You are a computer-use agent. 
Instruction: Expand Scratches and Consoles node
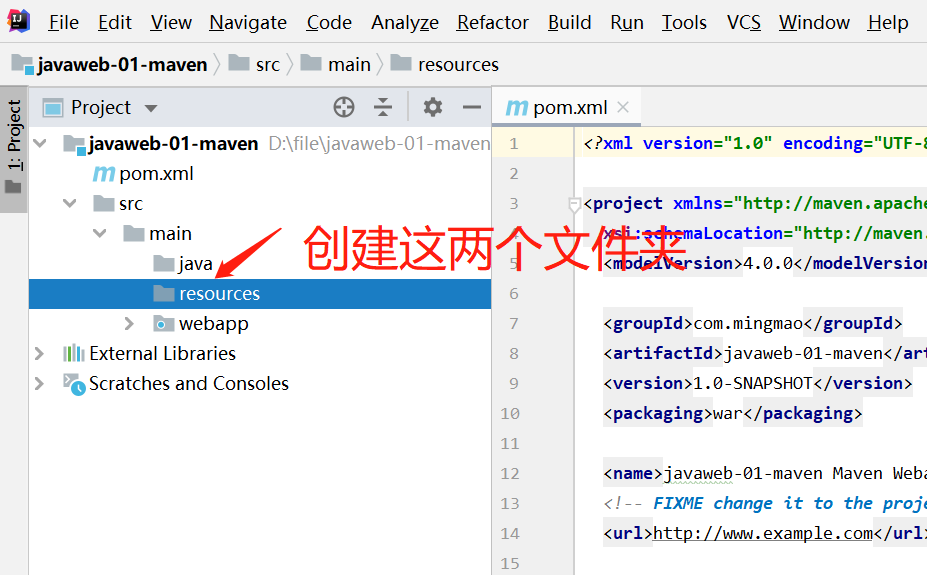[39, 384]
